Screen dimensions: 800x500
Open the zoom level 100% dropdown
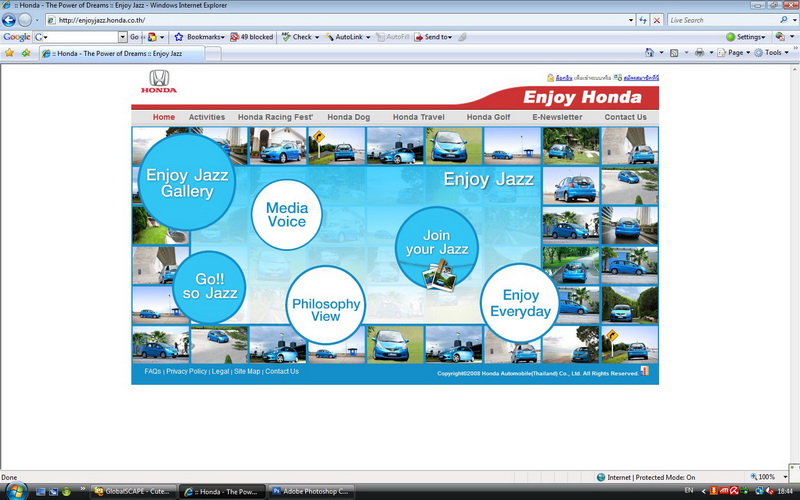point(786,477)
